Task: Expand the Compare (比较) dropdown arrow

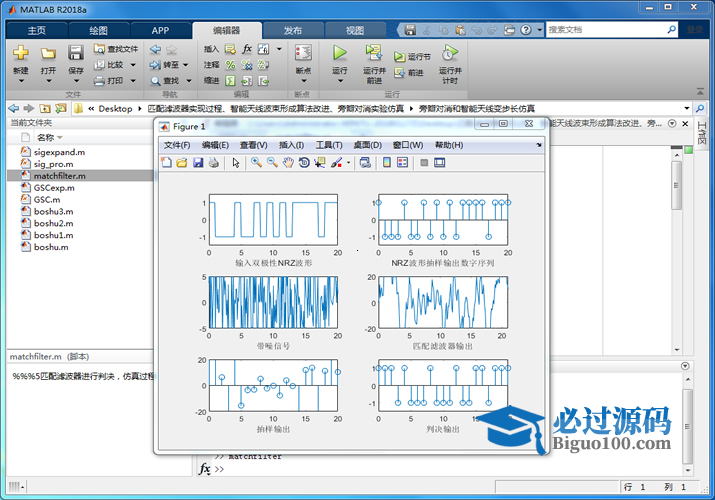Action: click(x=133, y=65)
